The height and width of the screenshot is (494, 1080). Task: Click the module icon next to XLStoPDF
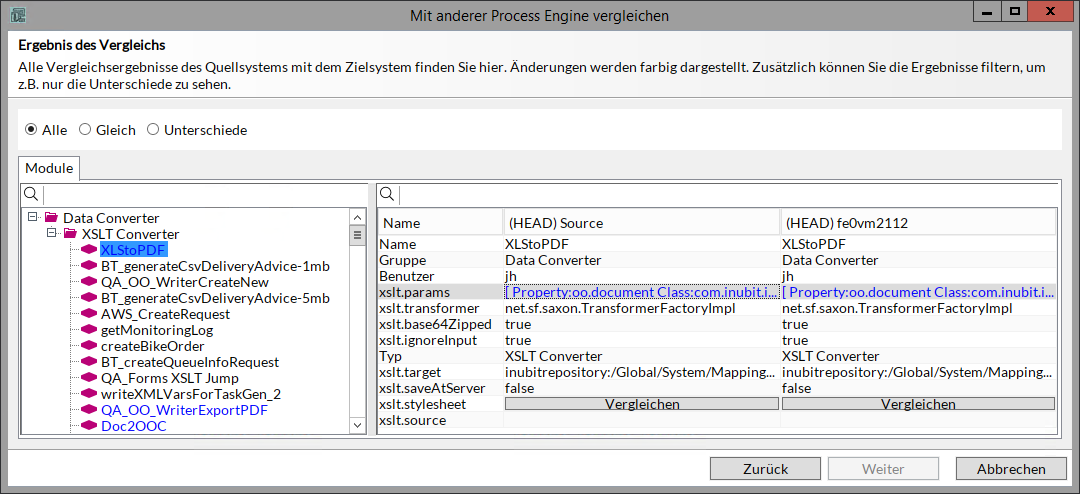(88, 250)
